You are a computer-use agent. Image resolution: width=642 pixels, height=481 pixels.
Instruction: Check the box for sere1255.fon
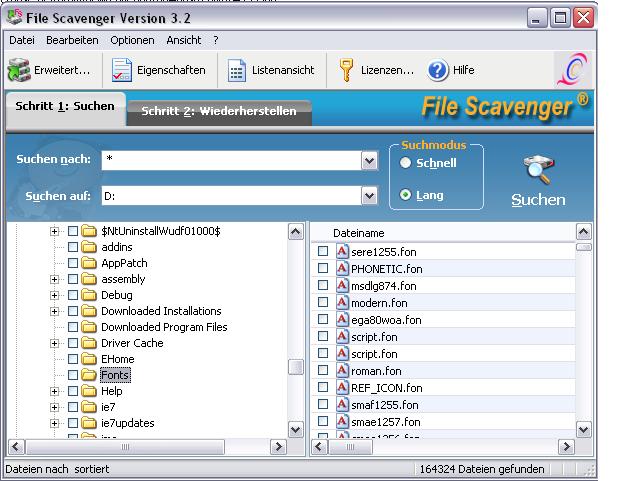tap(323, 251)
